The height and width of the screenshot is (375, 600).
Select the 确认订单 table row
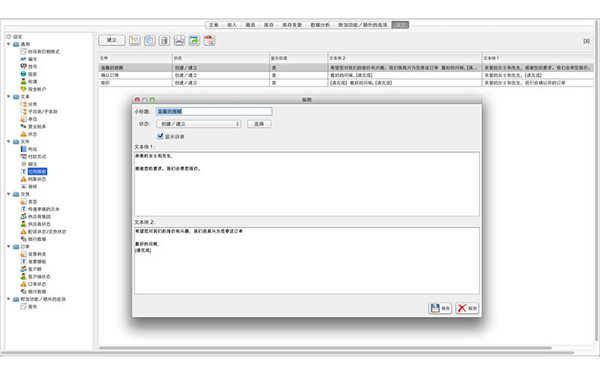point(346,75)
